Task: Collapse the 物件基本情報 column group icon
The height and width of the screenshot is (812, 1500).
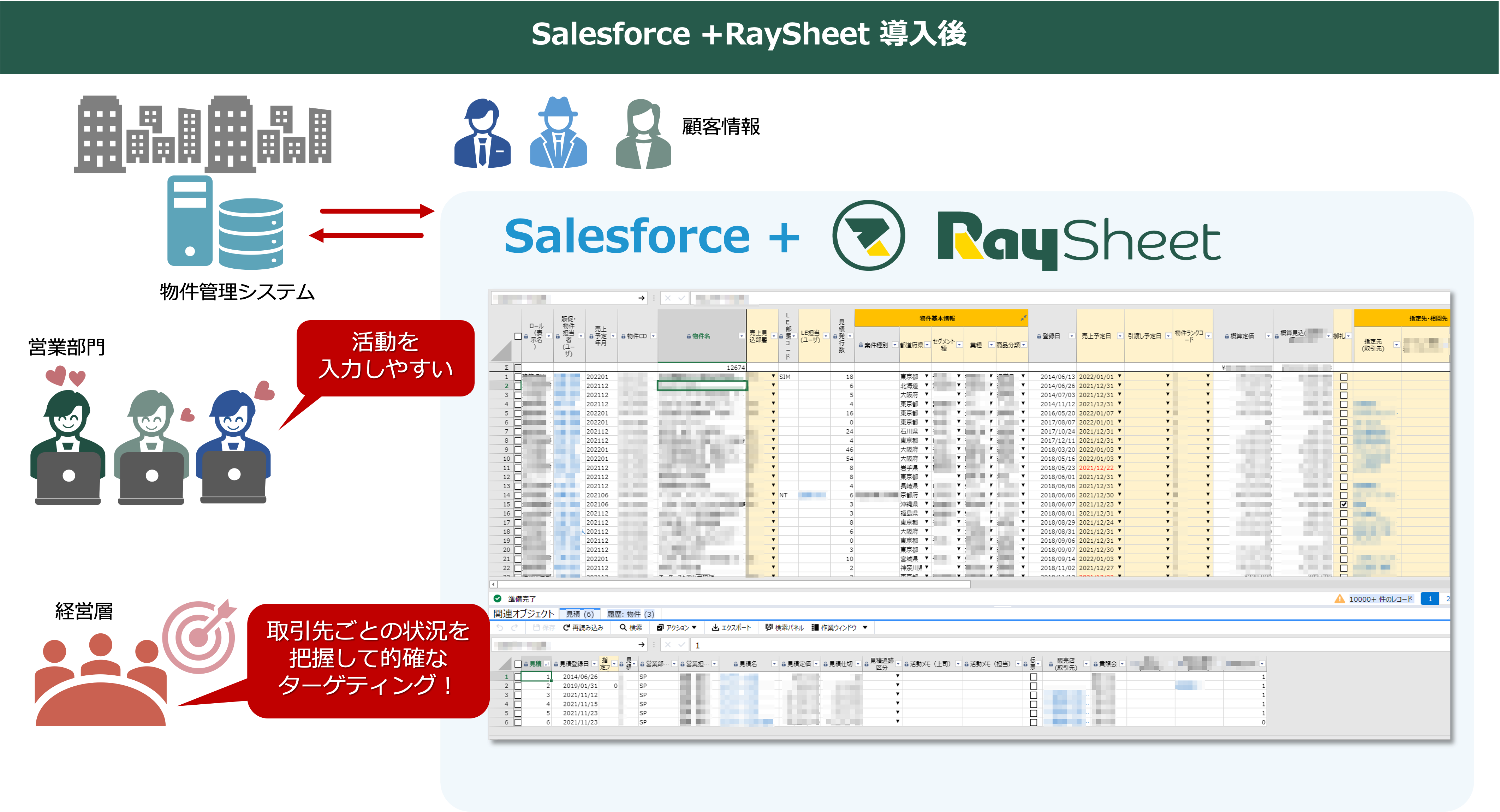Action: pos(1023,318)
